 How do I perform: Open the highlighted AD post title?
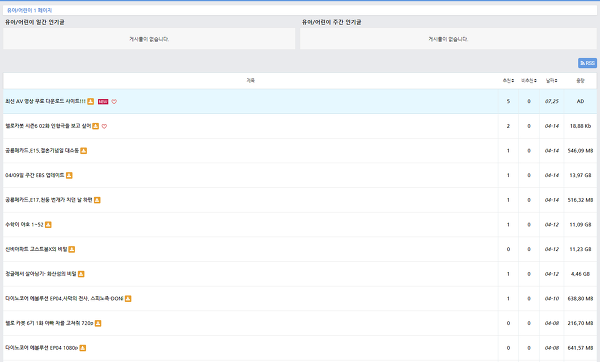[x=46, y=101]
